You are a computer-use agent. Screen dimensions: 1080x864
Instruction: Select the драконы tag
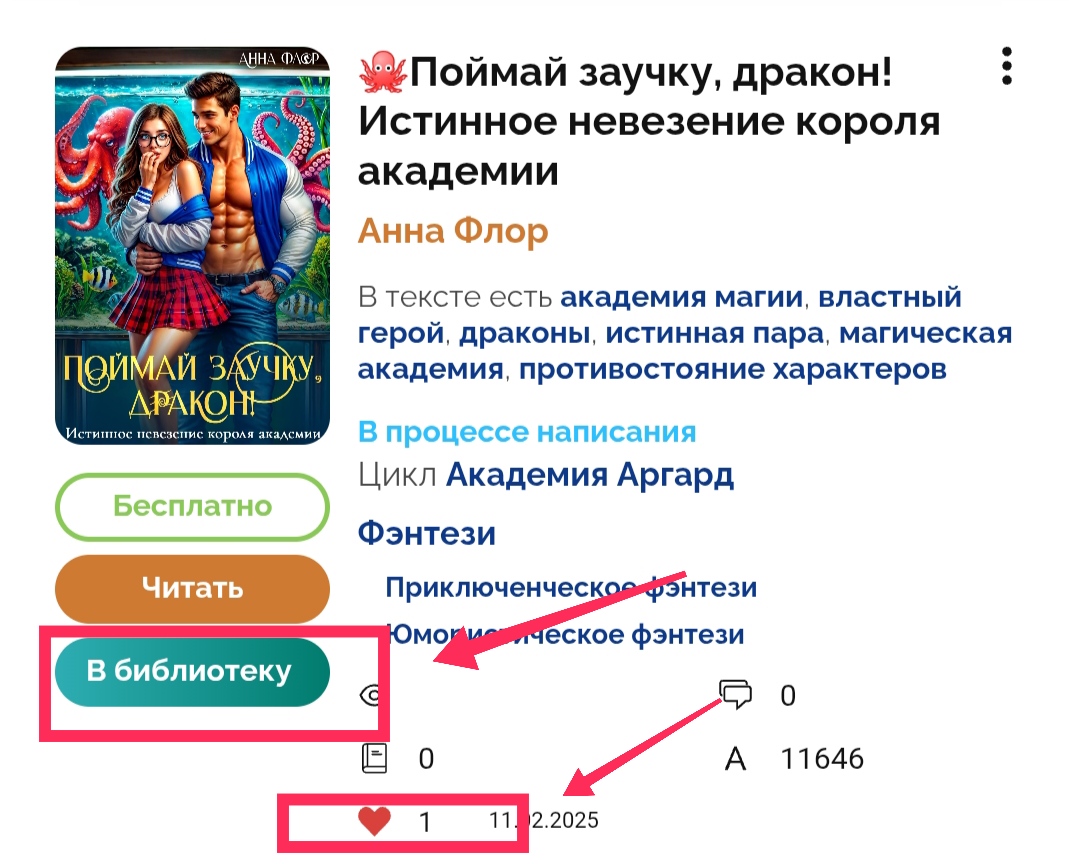tap(524, 333)
